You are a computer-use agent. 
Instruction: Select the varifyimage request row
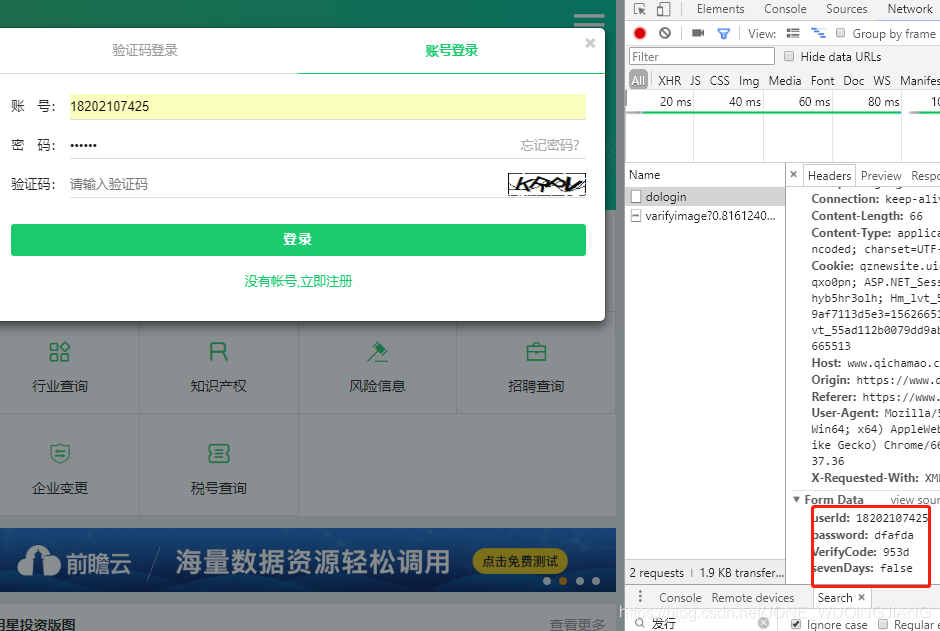coord(705,216)
